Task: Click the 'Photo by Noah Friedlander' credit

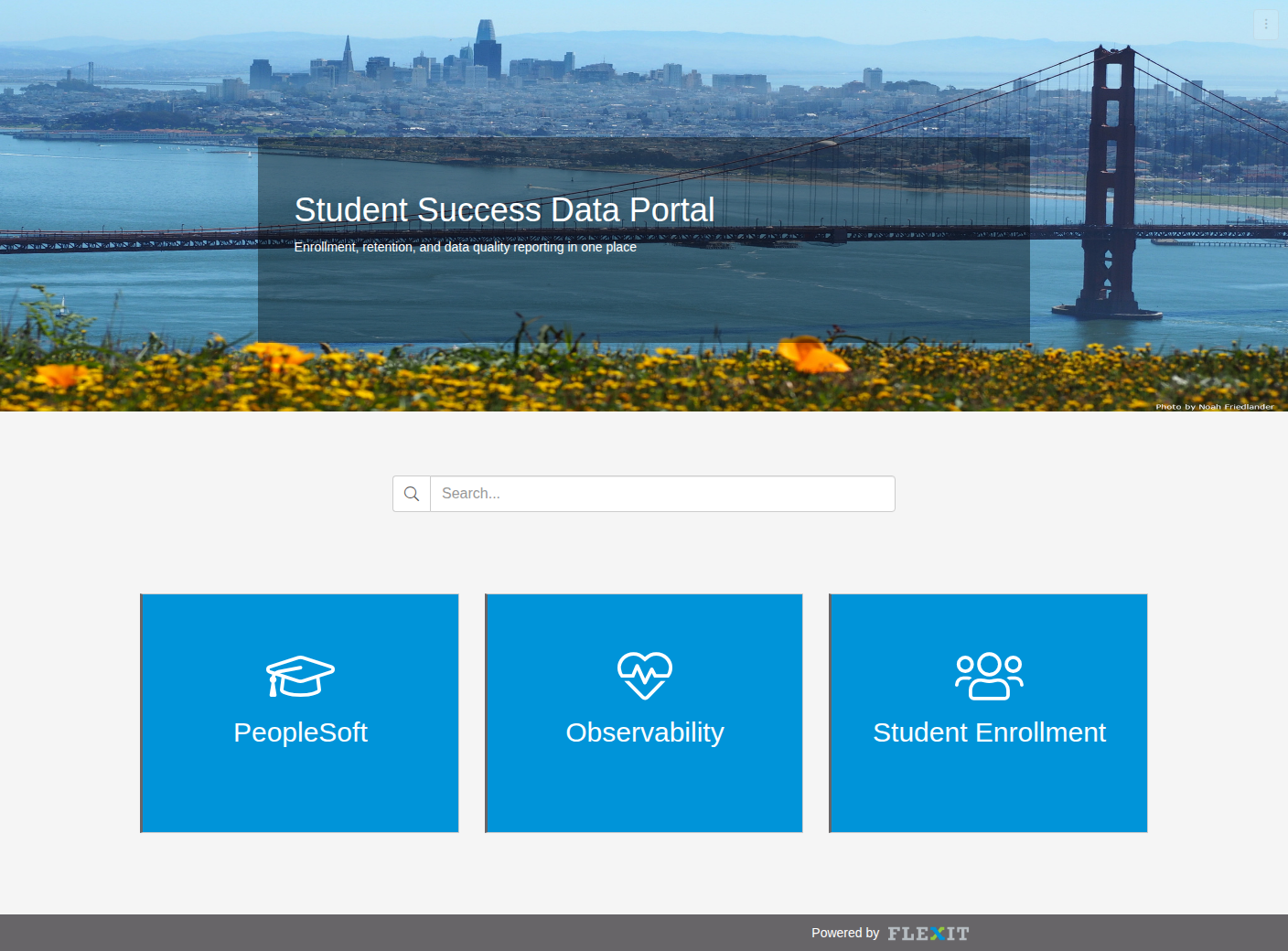Action: click(1214, 406)
